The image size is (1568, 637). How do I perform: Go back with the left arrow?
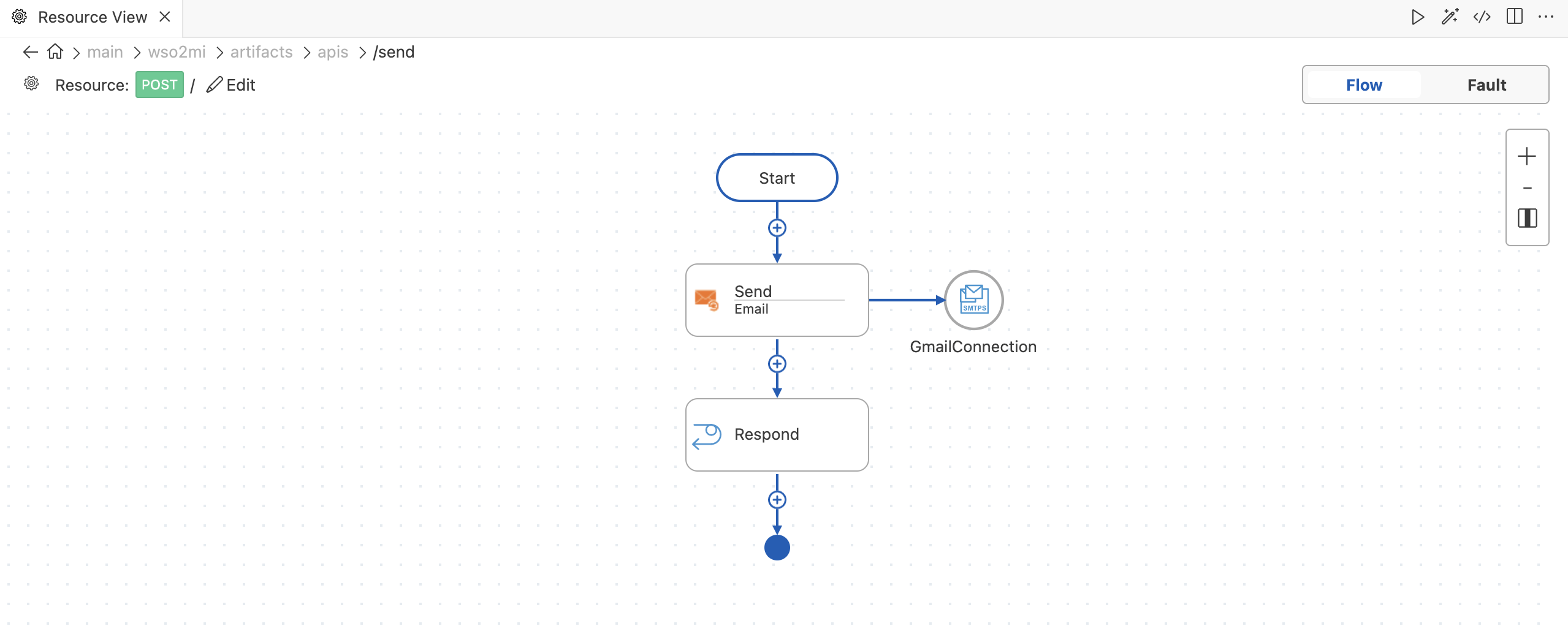[x=31, y=52]
